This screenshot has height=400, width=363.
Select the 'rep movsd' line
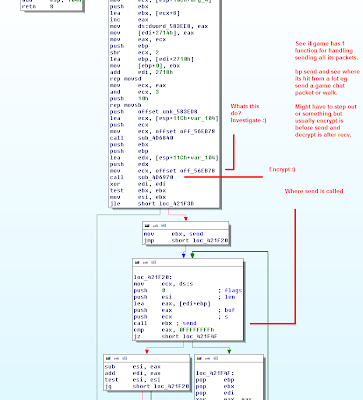pyautogui.click(x=126, y=79)
